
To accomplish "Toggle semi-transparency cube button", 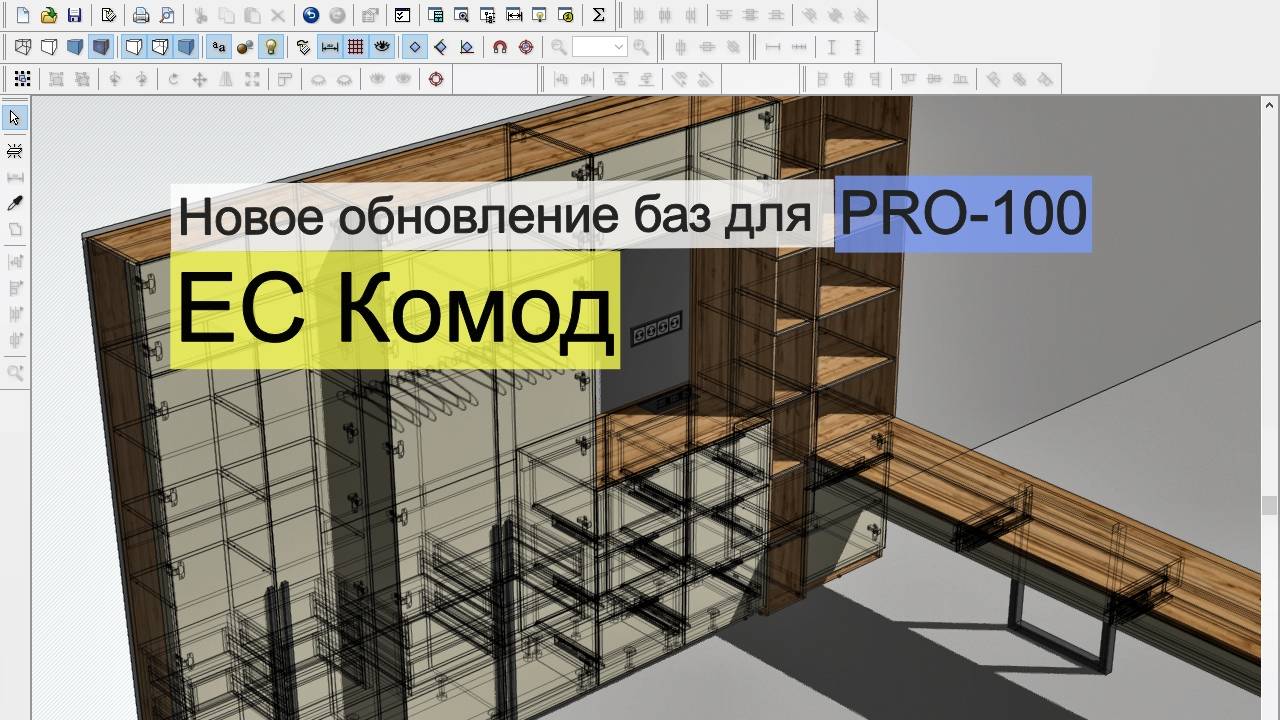I will click(x=160, y=47).
